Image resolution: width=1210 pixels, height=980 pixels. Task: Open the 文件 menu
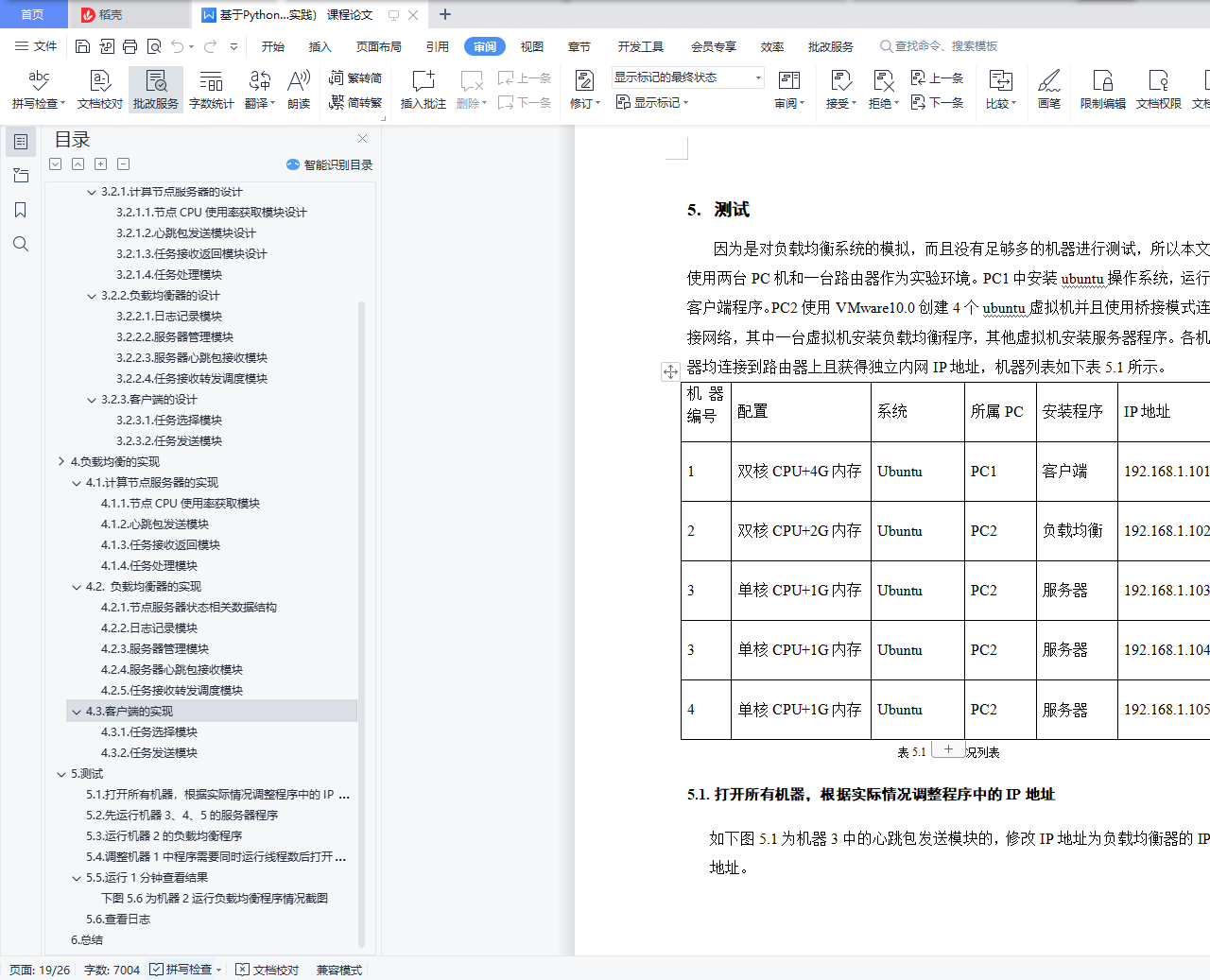pyautogui.click(x=36, y=46)
